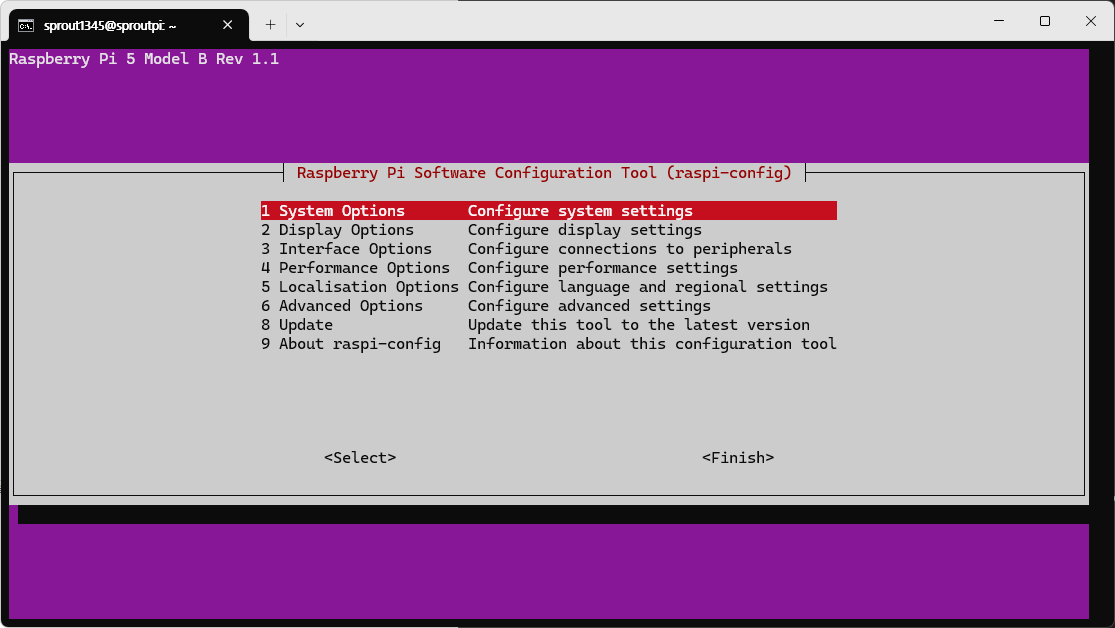The height and width of the screenshot is (628, 1115).
Task: Click 'Configure language and regional settings' text
Action: click(x=648, y=287)
